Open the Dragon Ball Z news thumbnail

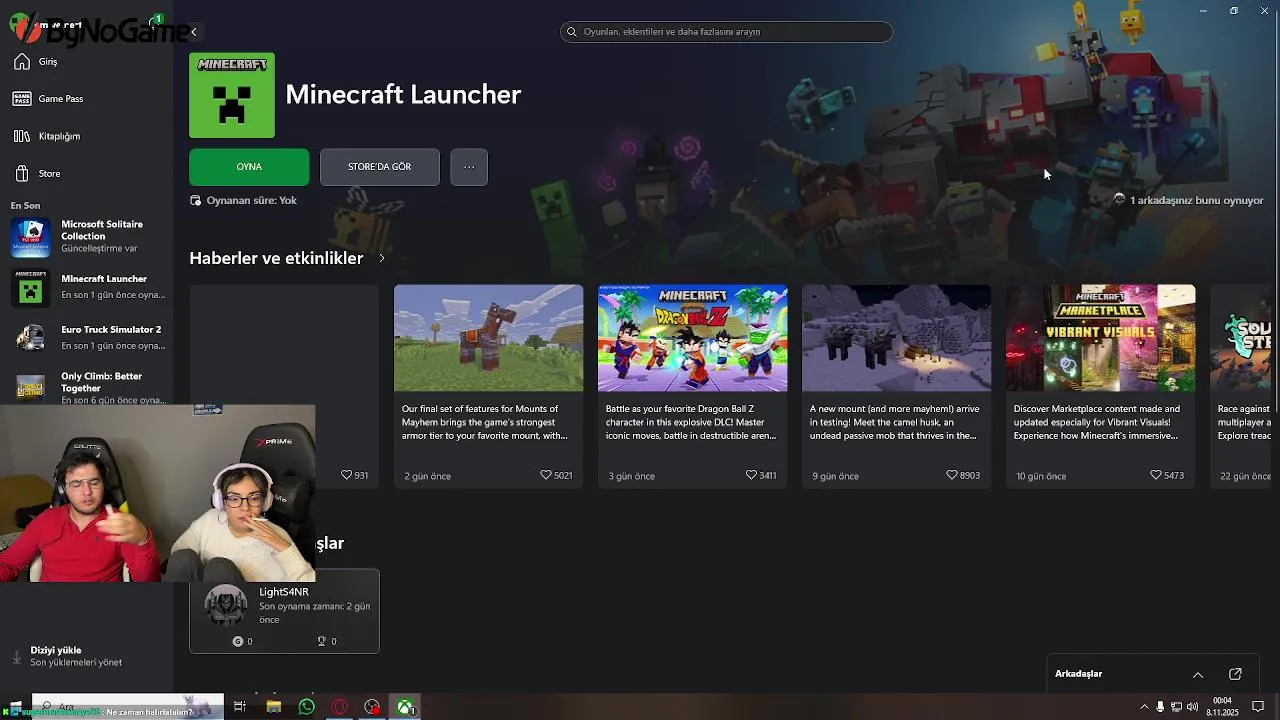pyautogui.click(x=692, y=338)
